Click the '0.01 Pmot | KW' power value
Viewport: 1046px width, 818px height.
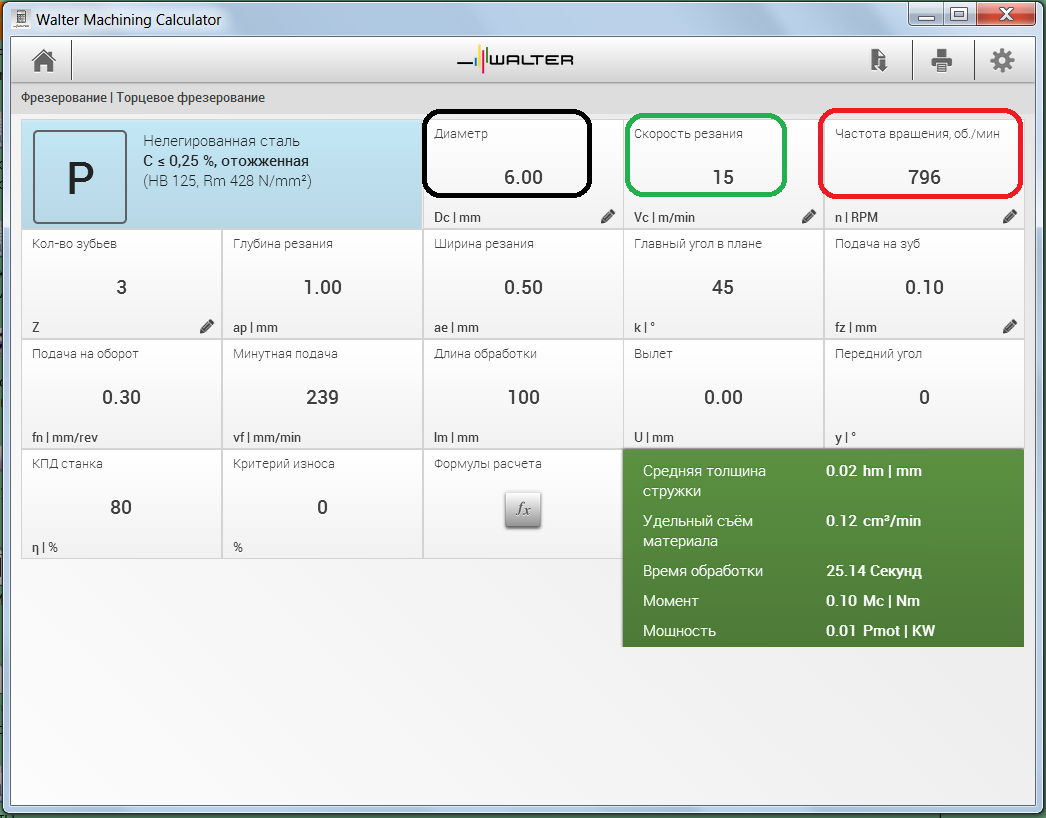coord(880,631)
